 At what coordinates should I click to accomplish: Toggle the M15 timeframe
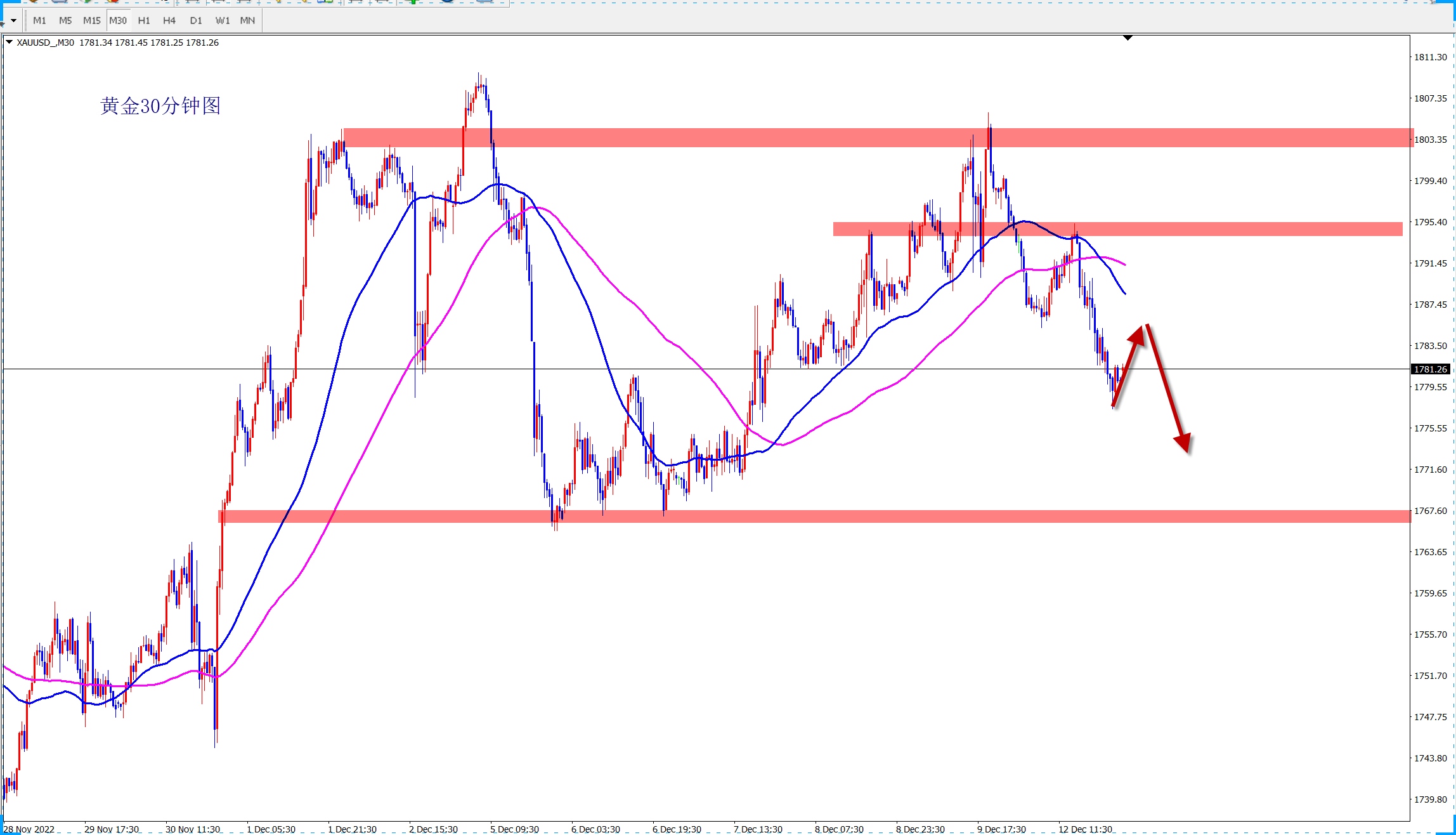92,20
